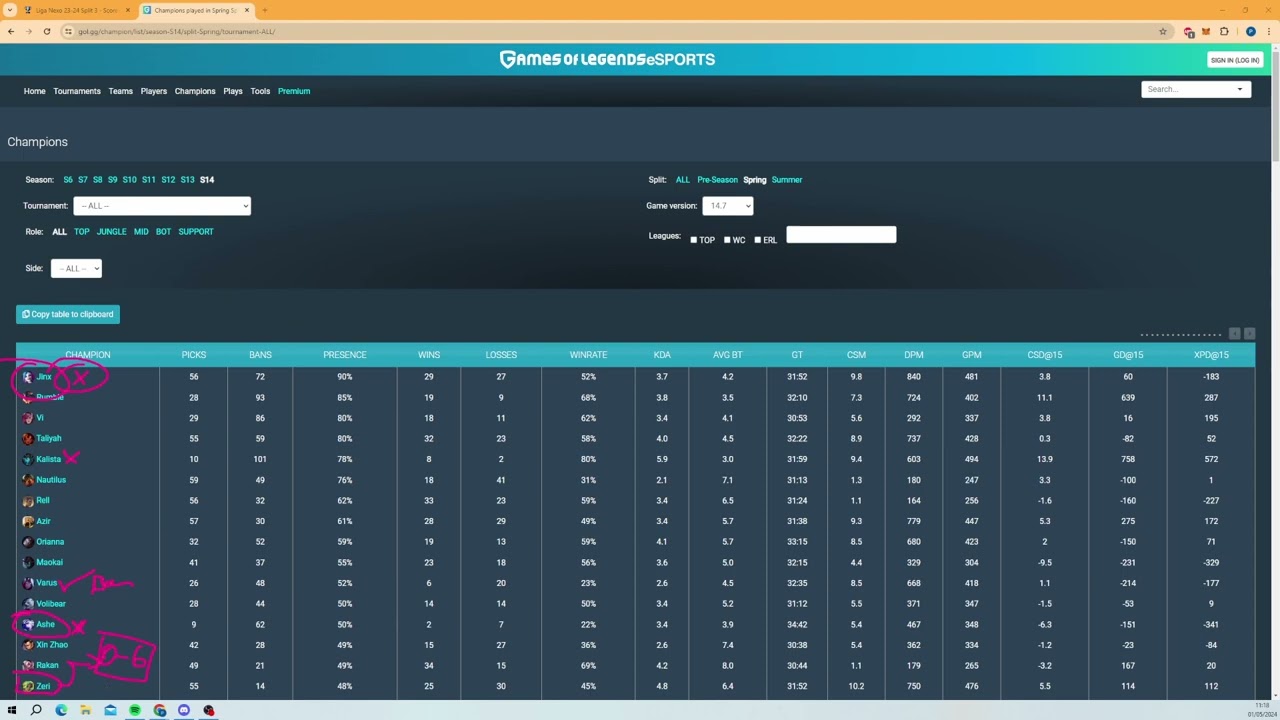Click the leagues text input field

[x=841, y=235]
